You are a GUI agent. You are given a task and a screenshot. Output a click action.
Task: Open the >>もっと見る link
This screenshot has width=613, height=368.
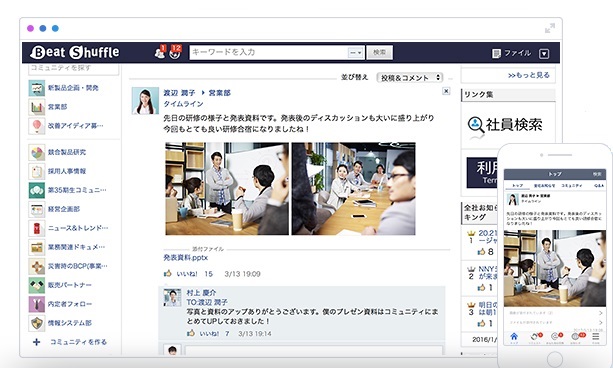pos(529,75)
